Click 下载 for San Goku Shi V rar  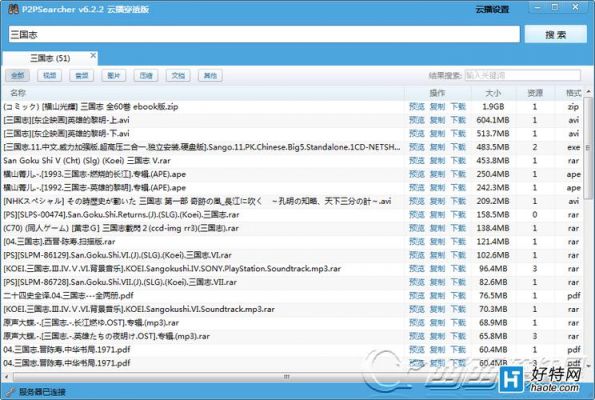[x=458, y=161]
